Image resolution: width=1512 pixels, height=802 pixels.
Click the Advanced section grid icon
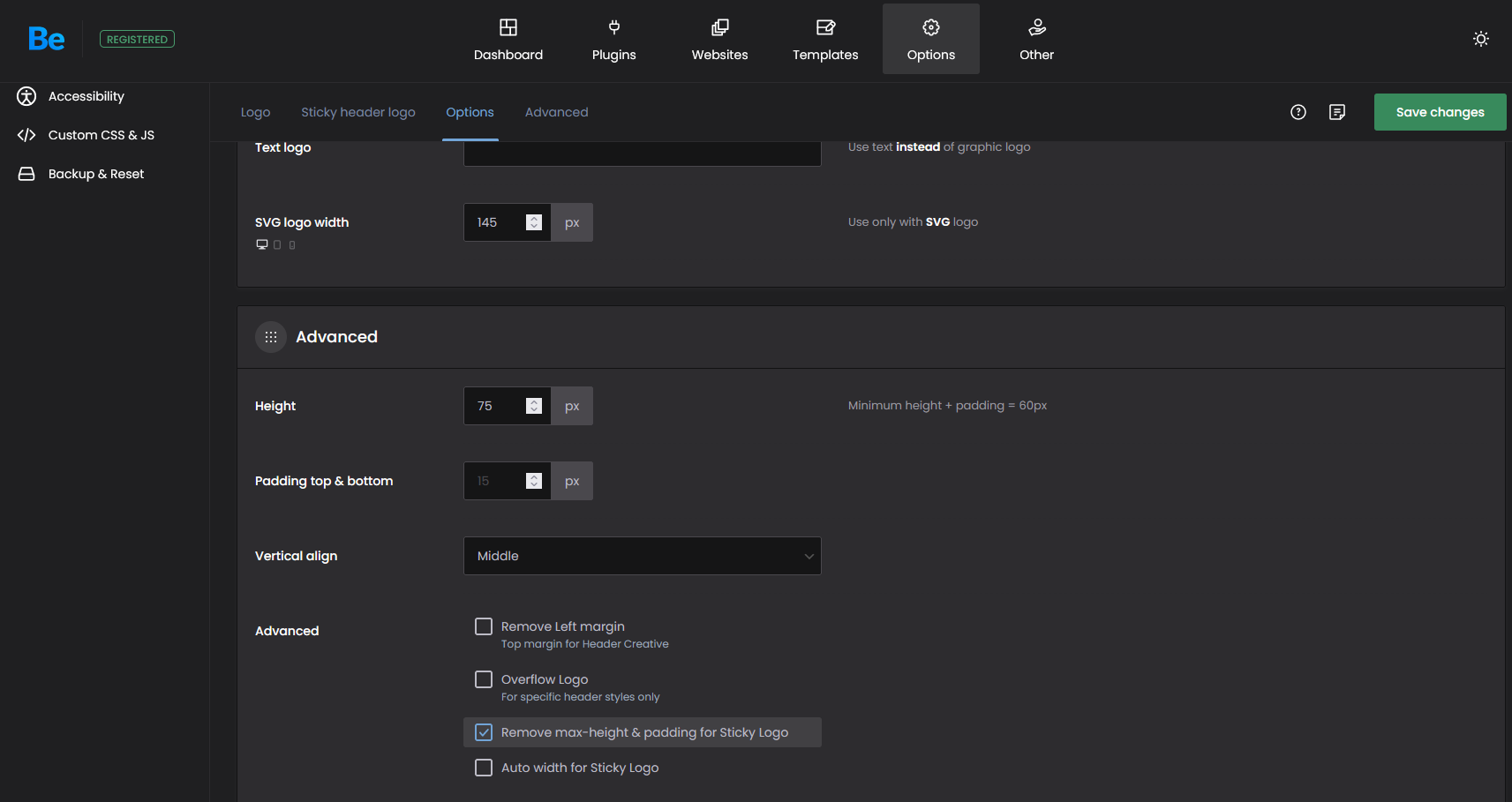pos(271,337)
